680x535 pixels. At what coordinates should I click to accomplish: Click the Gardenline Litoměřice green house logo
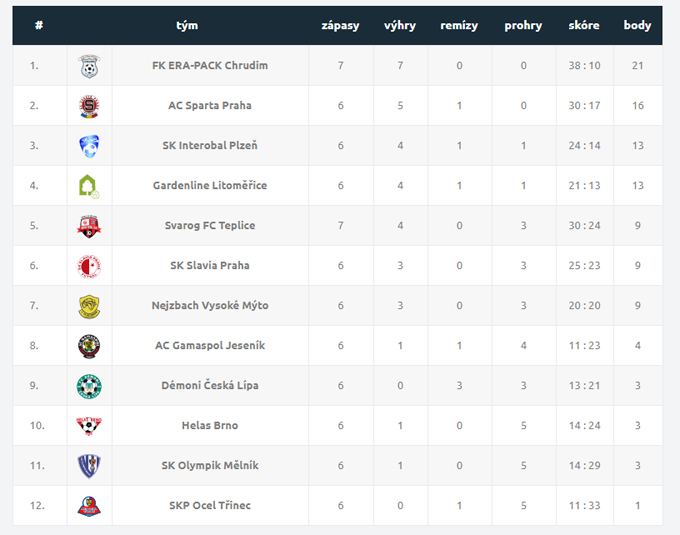click(89, 186)
